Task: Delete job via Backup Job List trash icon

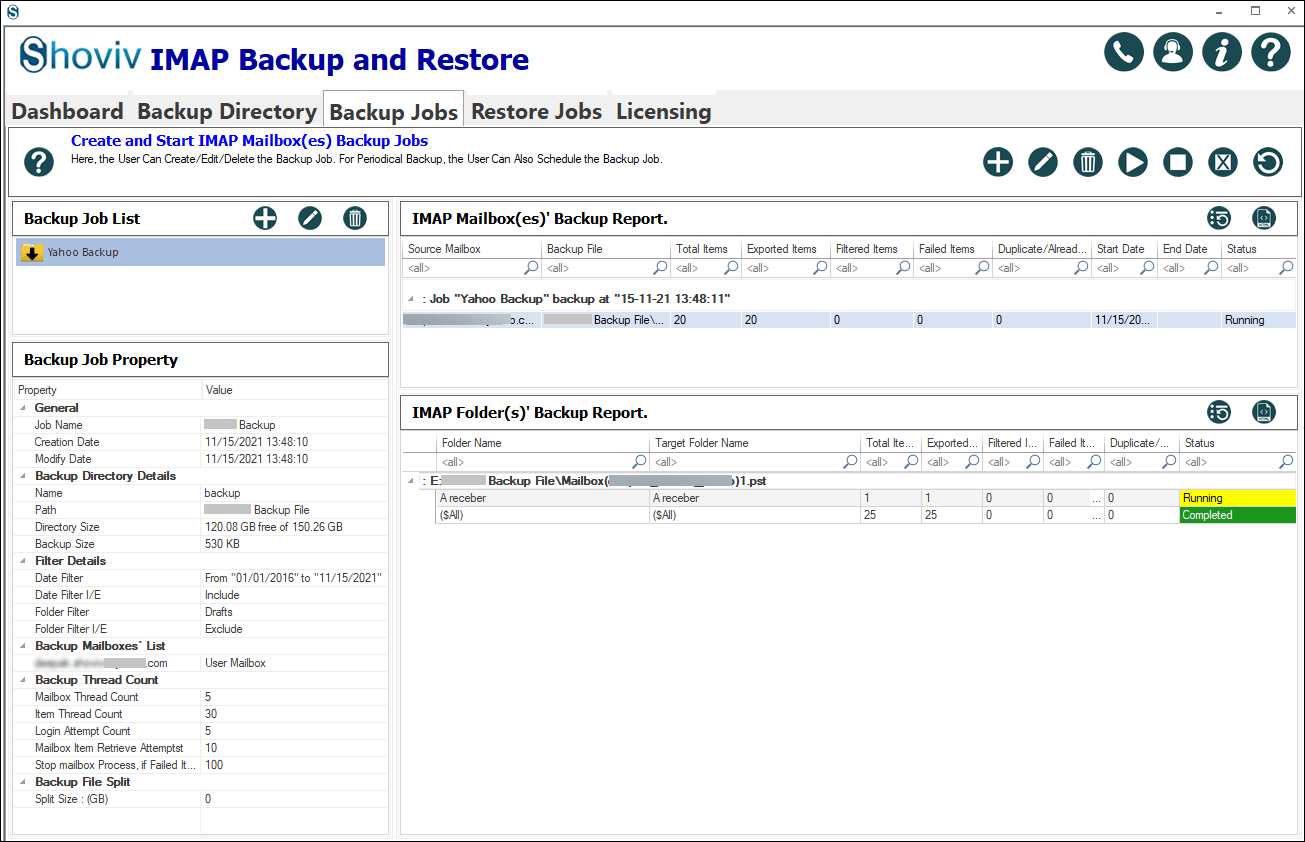Action: [355, 218]
